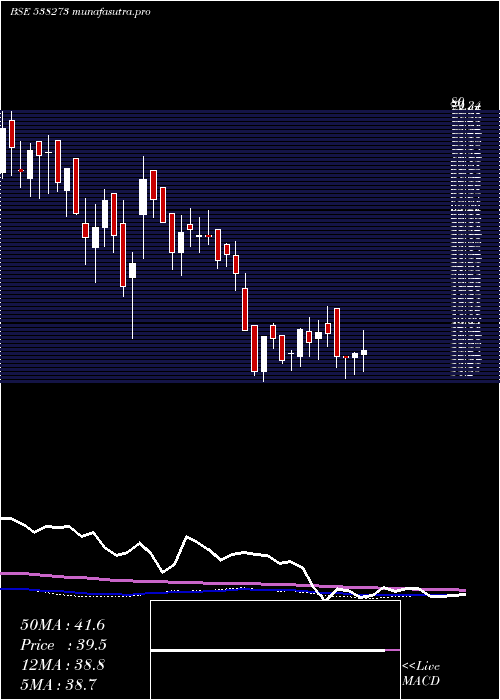Viewport: 500px width, 700px height.
Task: Click the white MACD histogram line
Action: [268, 651]
